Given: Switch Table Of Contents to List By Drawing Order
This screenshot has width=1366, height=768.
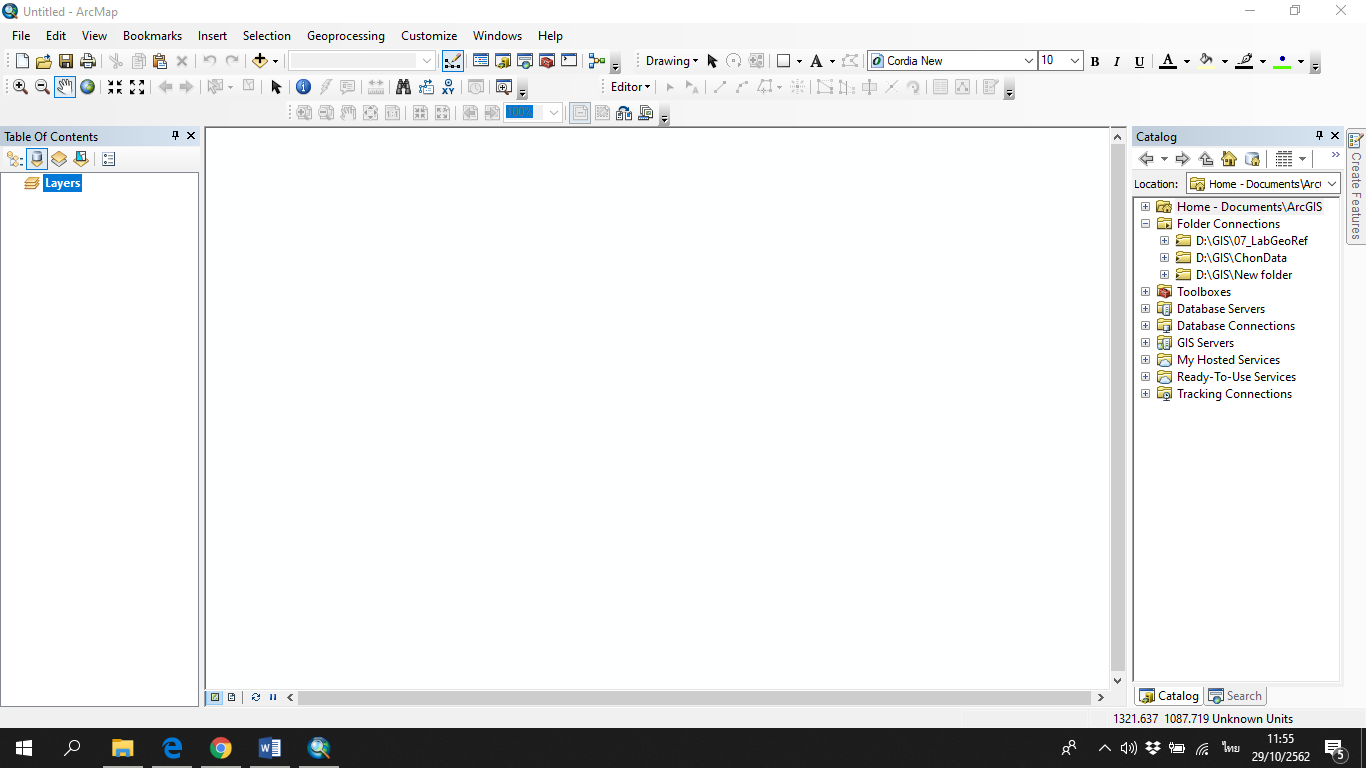Looking at the screenshot, I should click(x=13, y=158).
